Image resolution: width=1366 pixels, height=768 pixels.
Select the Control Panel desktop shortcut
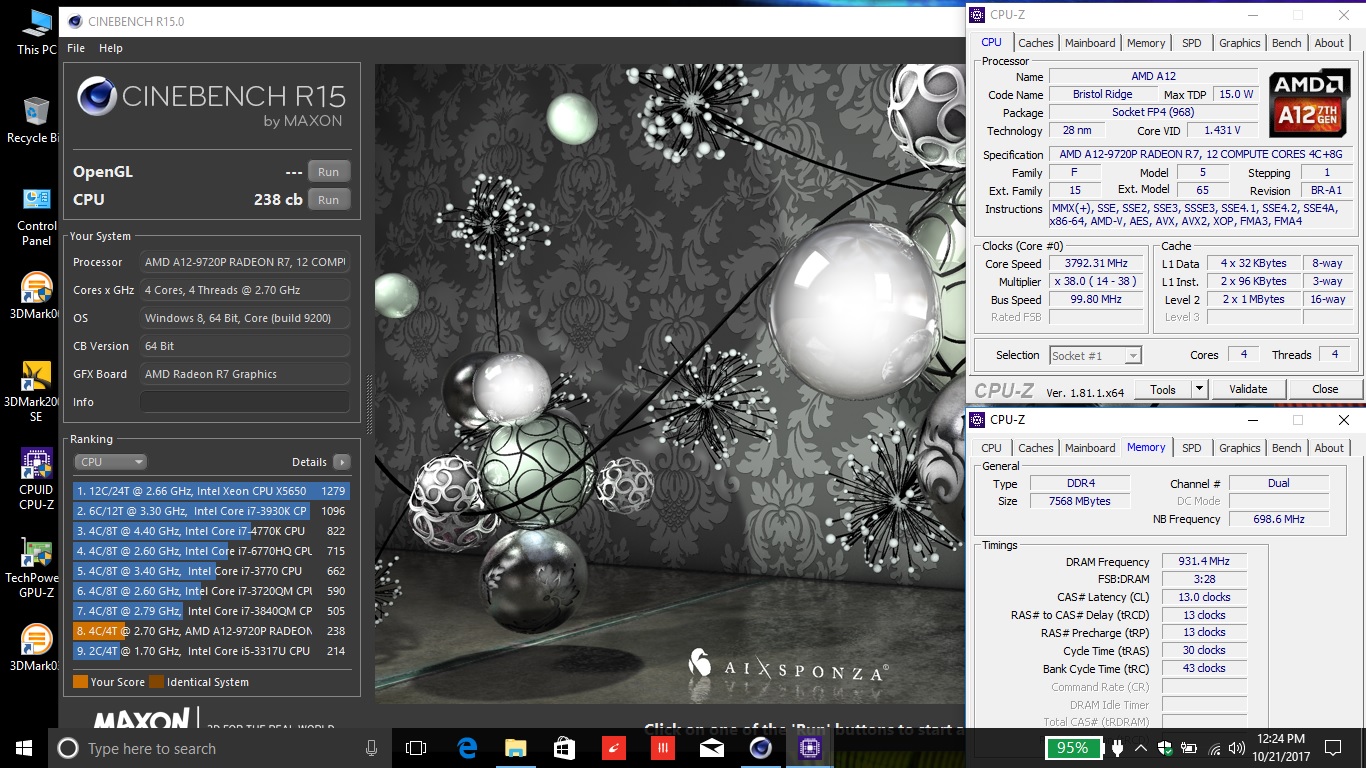[x=36, y=216]
